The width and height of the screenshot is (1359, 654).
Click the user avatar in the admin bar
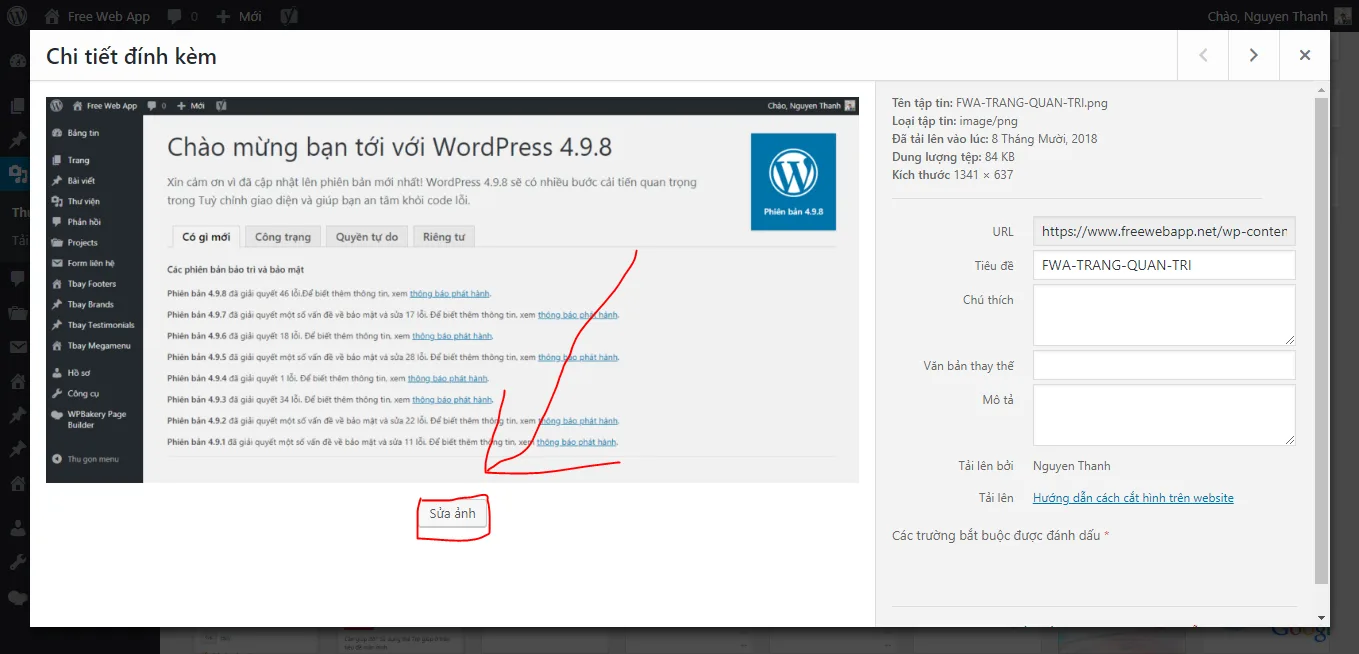(x=1342, y=16)
